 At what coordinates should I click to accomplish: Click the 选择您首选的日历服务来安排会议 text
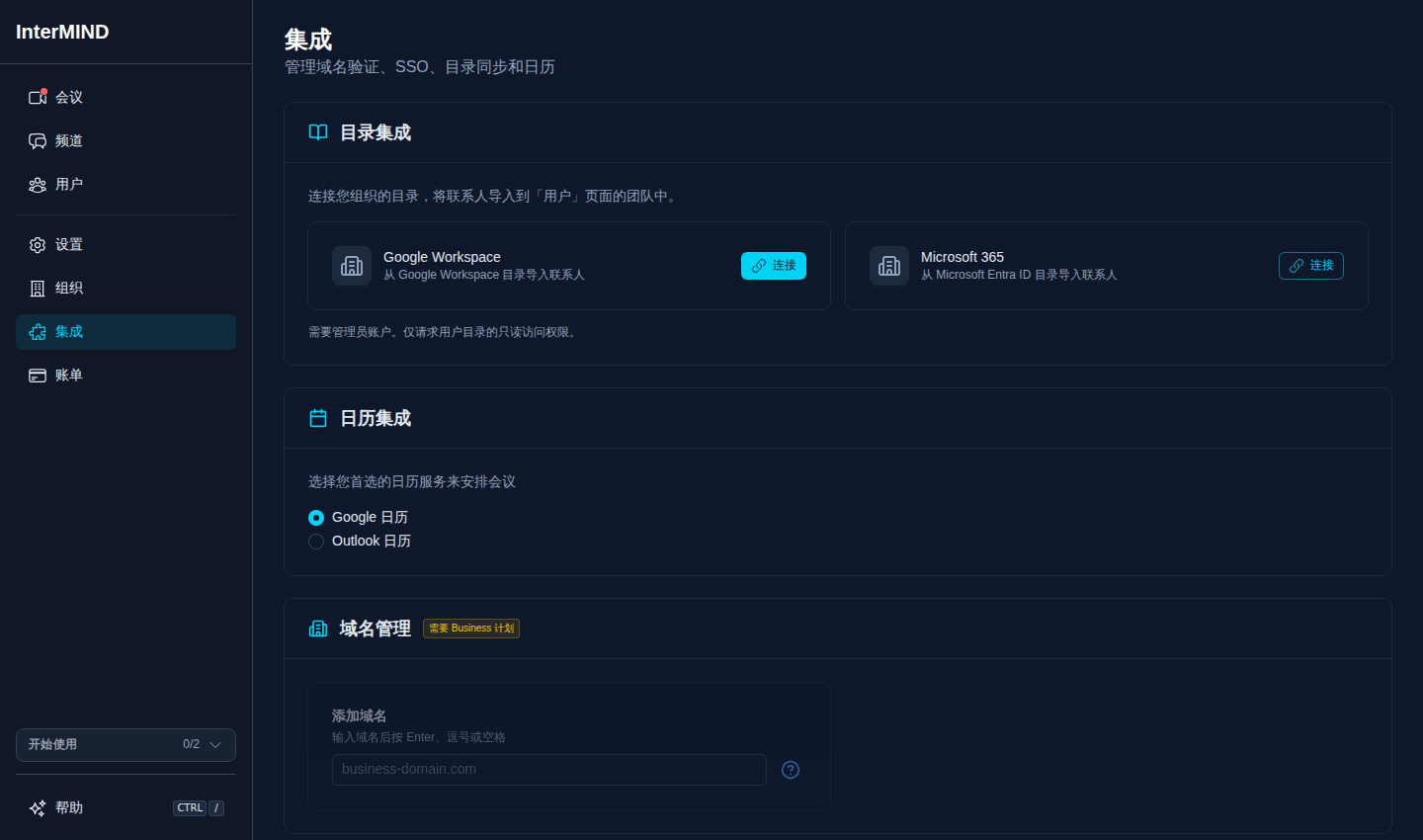coord(412,481)
